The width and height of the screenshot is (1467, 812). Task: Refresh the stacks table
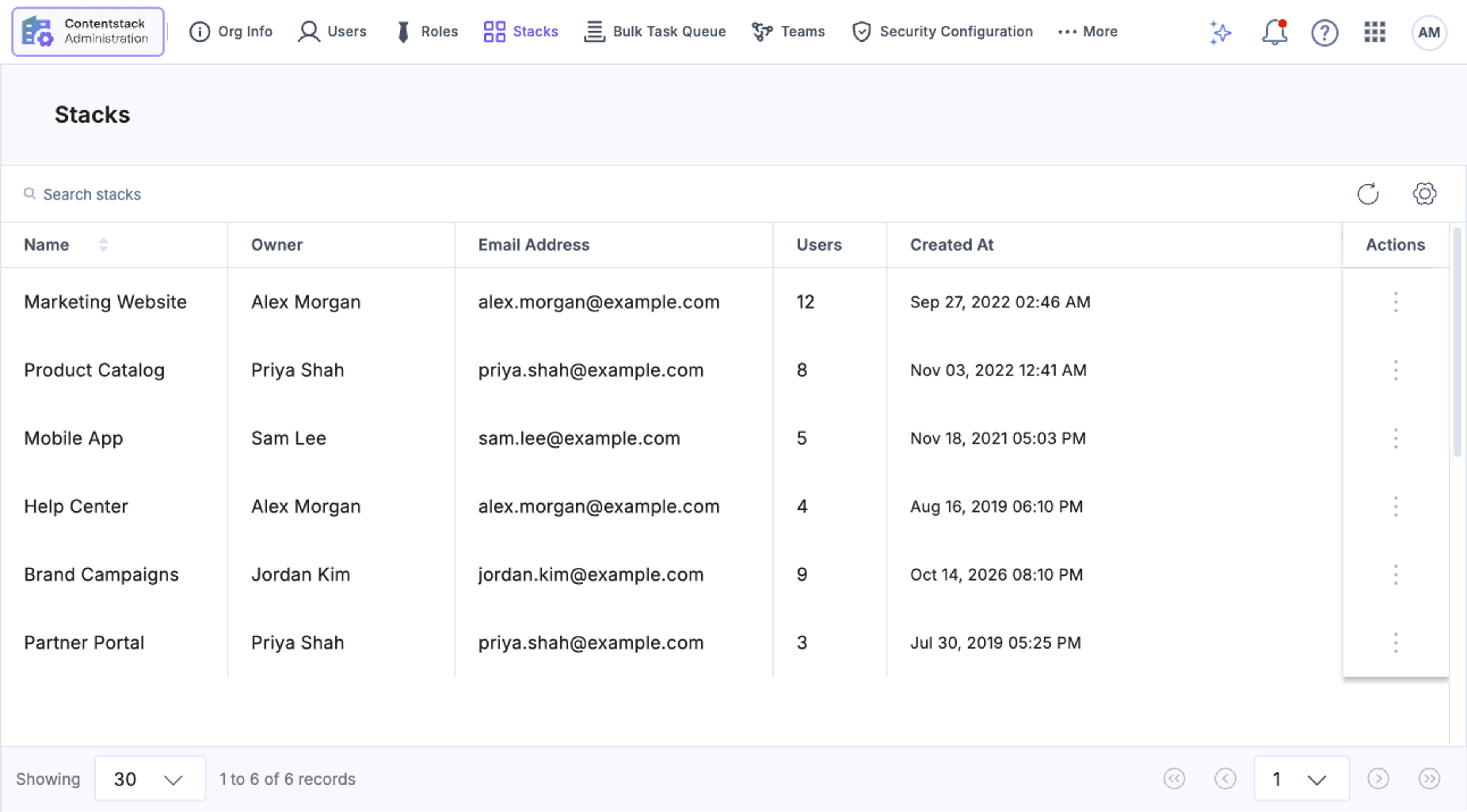coord(1368,194)
